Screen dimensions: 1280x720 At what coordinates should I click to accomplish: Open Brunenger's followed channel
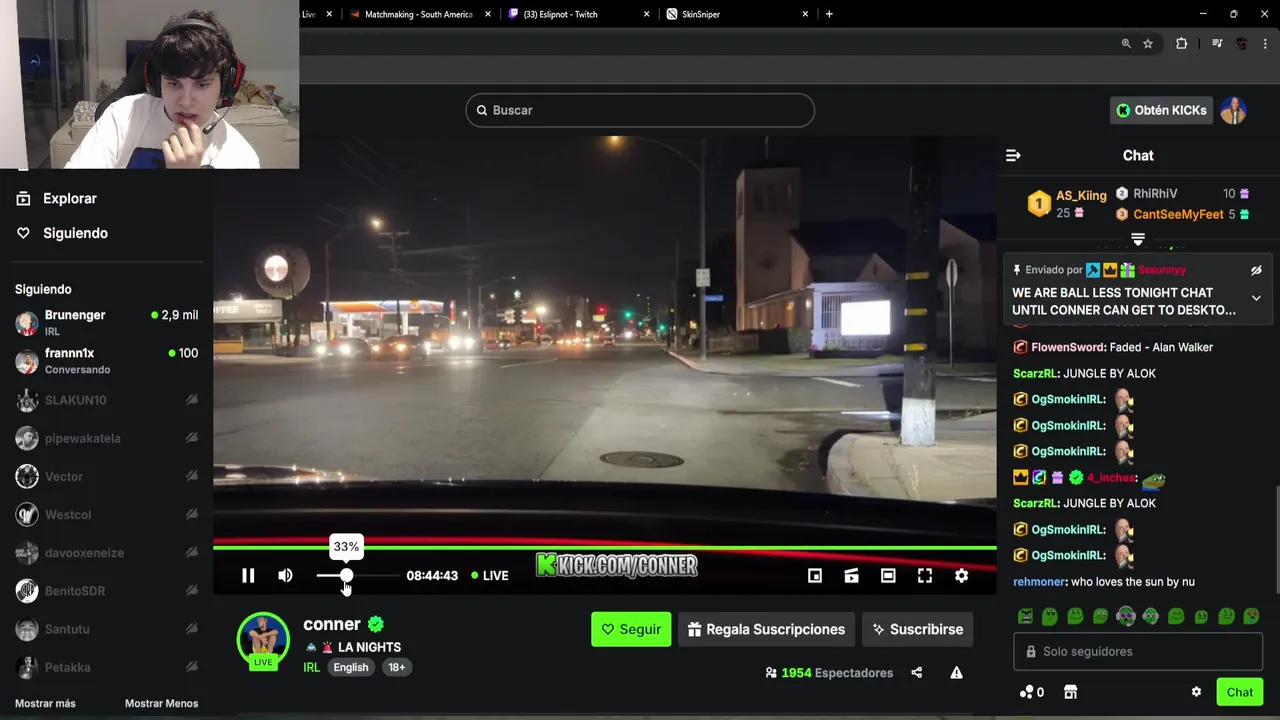pyautogui.click(x=106, y=322)
